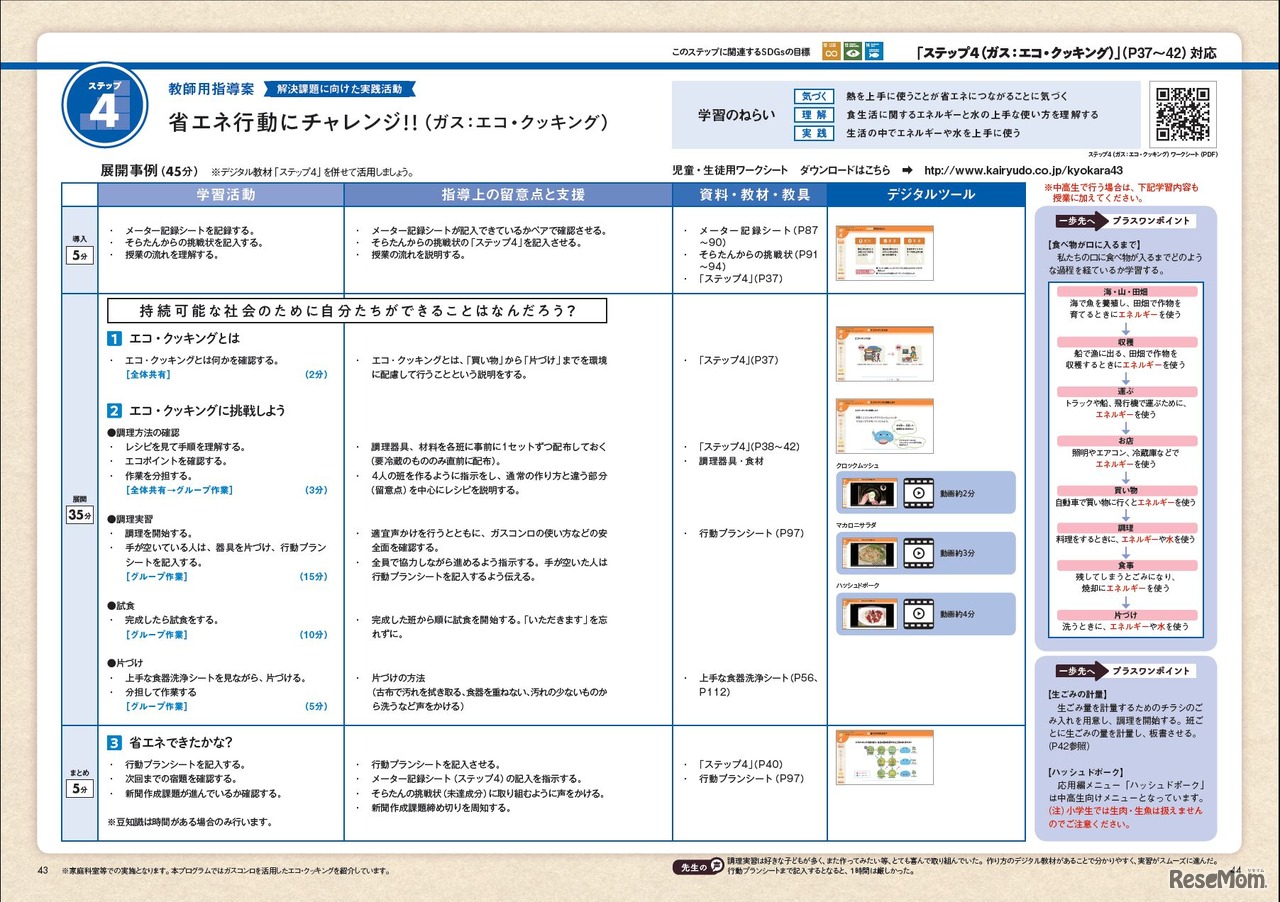Click the 実践 learning goal tag
The width and height of the screenshot is (1280, 902).
813,133
